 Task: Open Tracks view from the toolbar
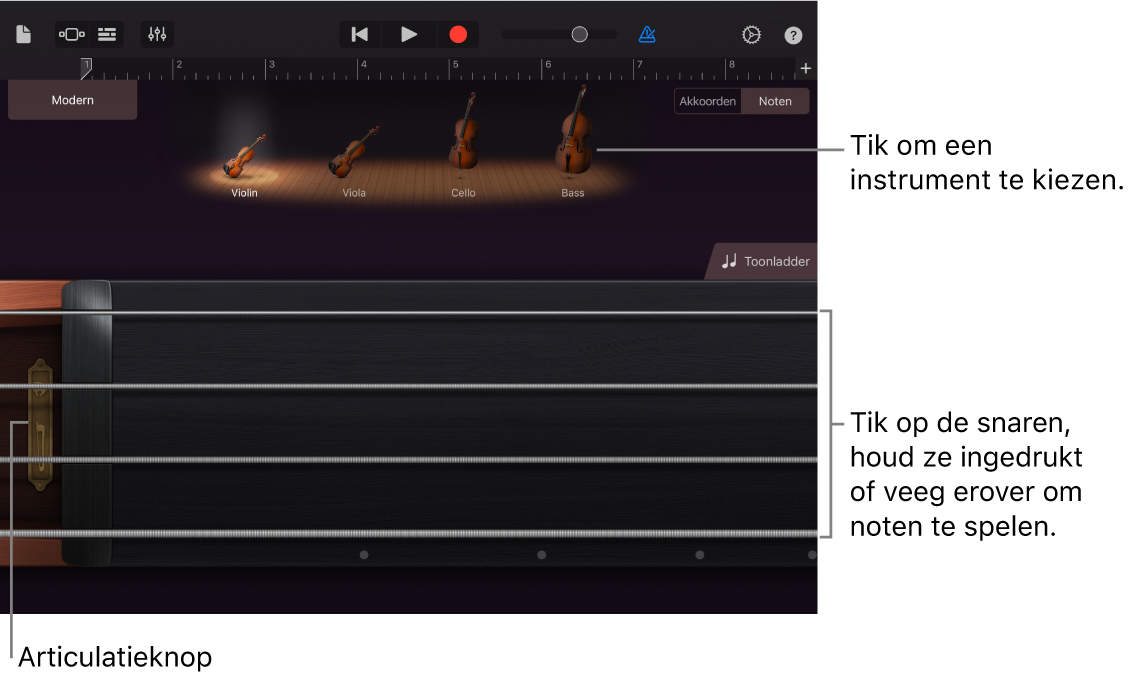pyautogui.click(x=106, y=34)
